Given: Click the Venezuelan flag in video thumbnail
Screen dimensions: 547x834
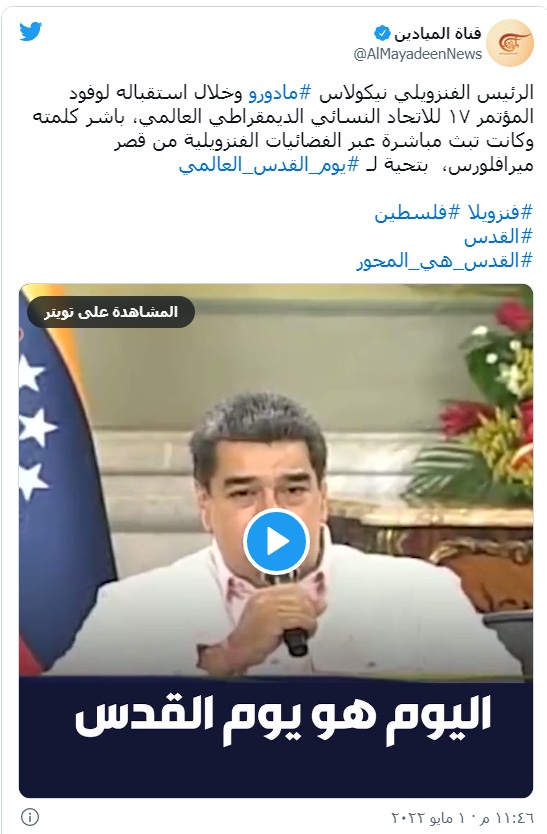Looking at the screenshot, I should point(61,479).
